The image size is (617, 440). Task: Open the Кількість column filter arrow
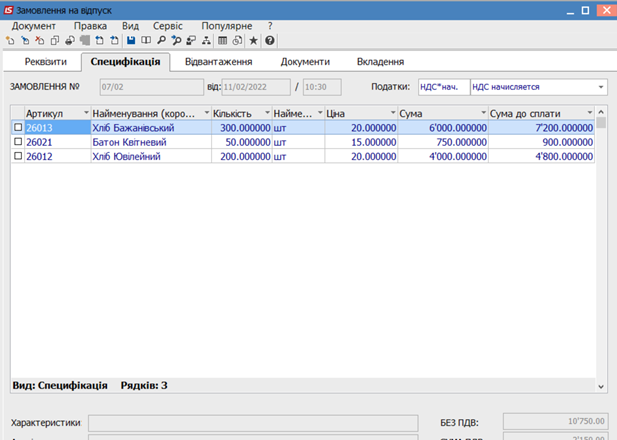tap(267, 113)
